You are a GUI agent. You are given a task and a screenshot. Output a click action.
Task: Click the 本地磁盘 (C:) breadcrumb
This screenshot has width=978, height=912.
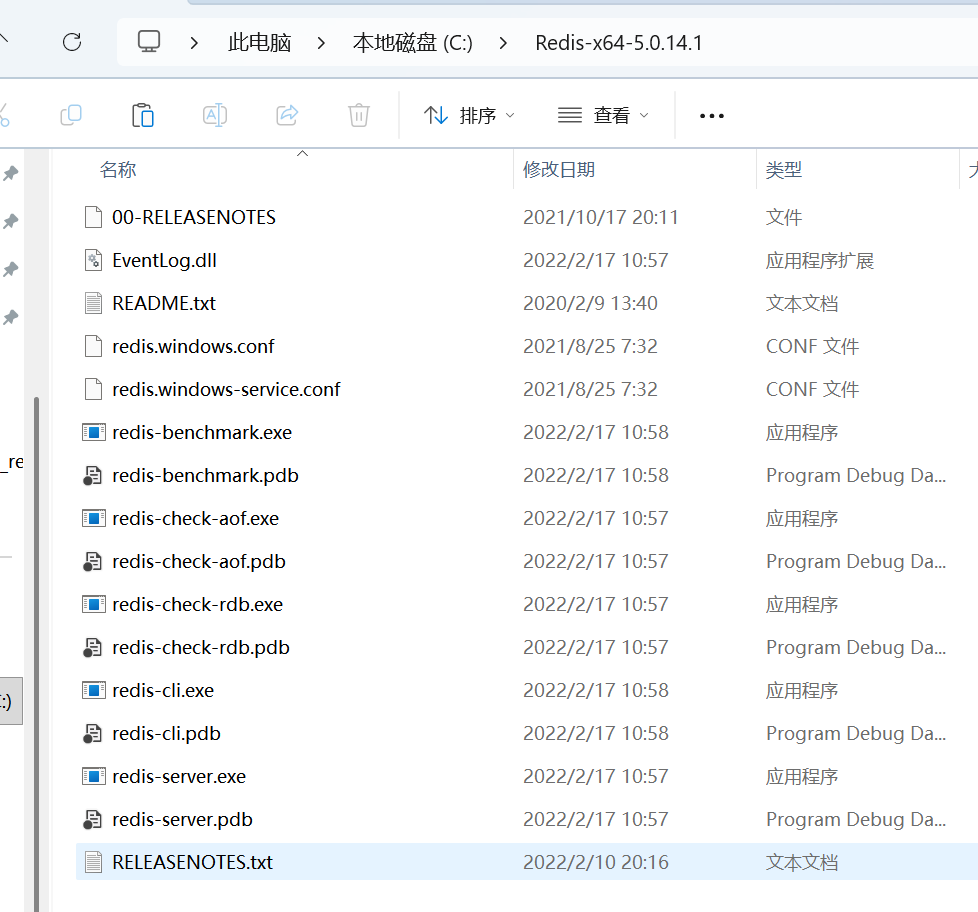point(412,42)
